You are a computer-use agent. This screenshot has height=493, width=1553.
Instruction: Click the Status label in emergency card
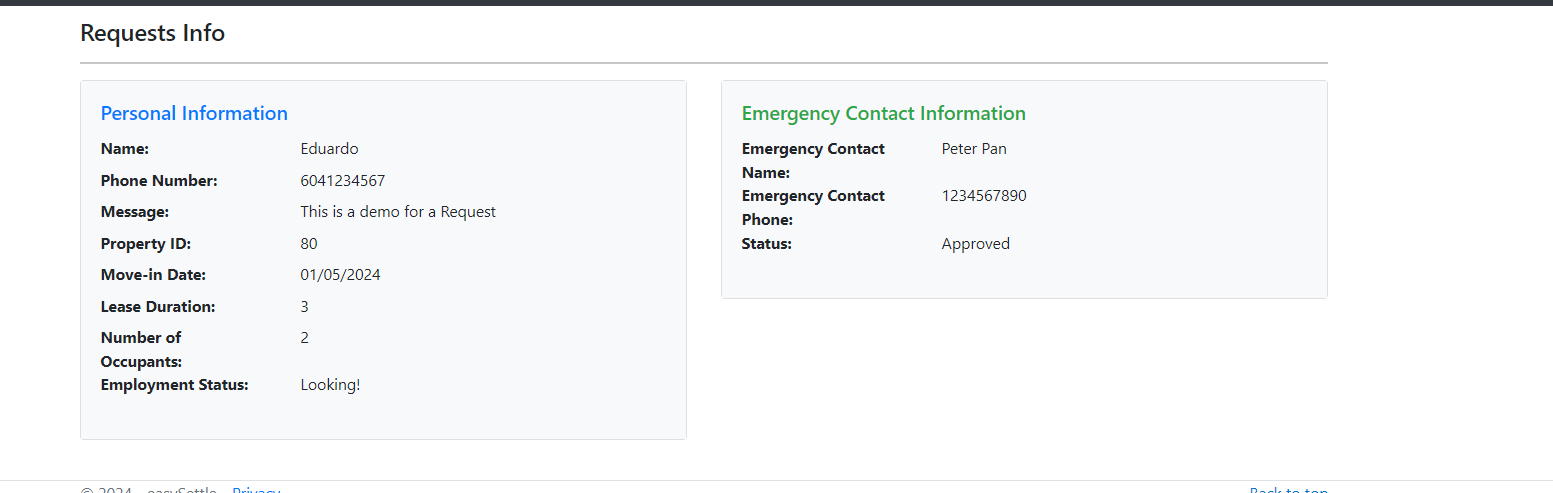click(x=766, y=244)
